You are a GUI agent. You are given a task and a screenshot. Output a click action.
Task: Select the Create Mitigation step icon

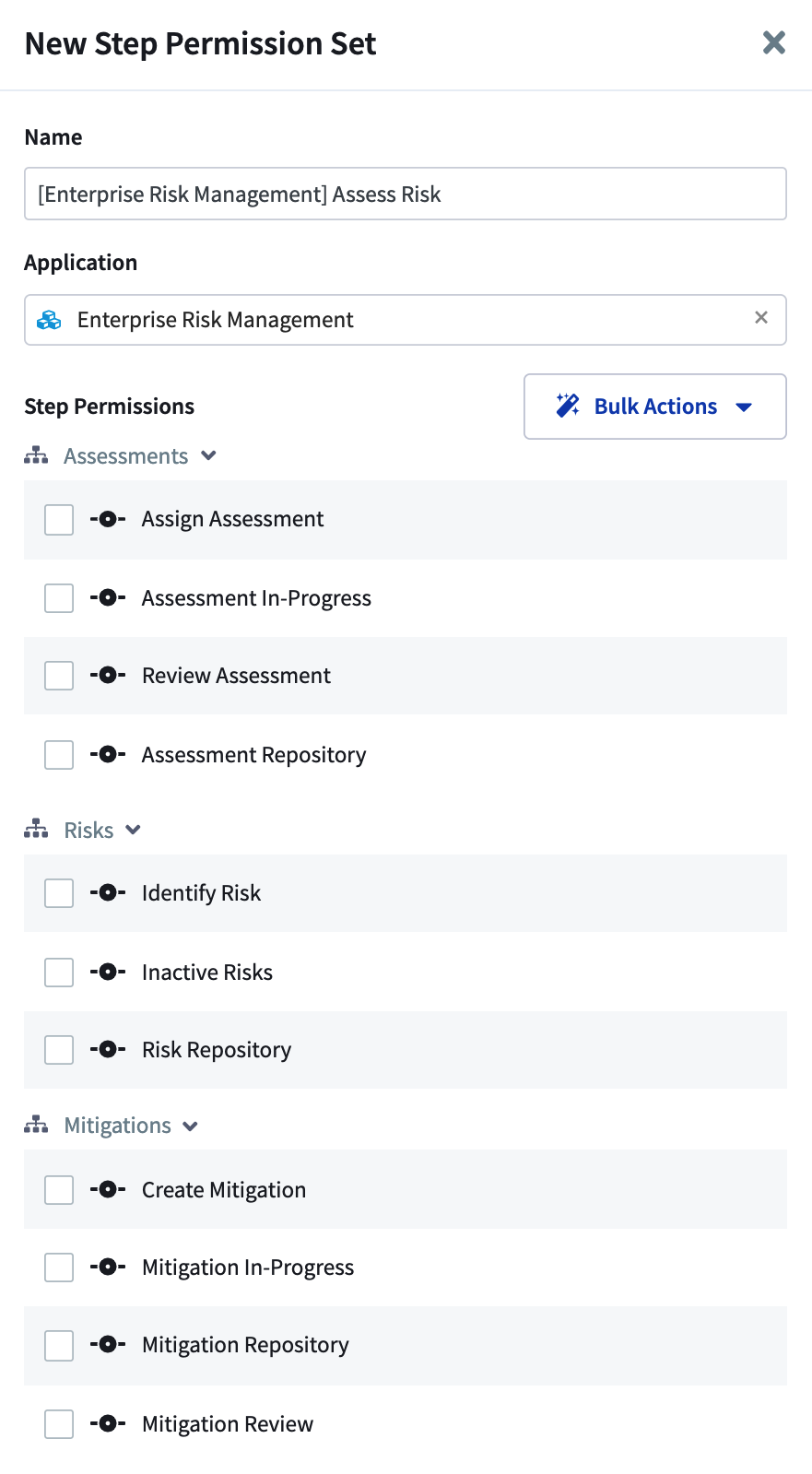click(107, 1190)
